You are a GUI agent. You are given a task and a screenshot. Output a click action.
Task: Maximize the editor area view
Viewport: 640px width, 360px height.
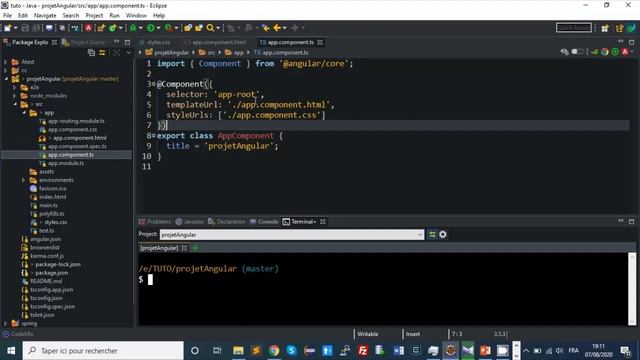click(x=631, y=42)
